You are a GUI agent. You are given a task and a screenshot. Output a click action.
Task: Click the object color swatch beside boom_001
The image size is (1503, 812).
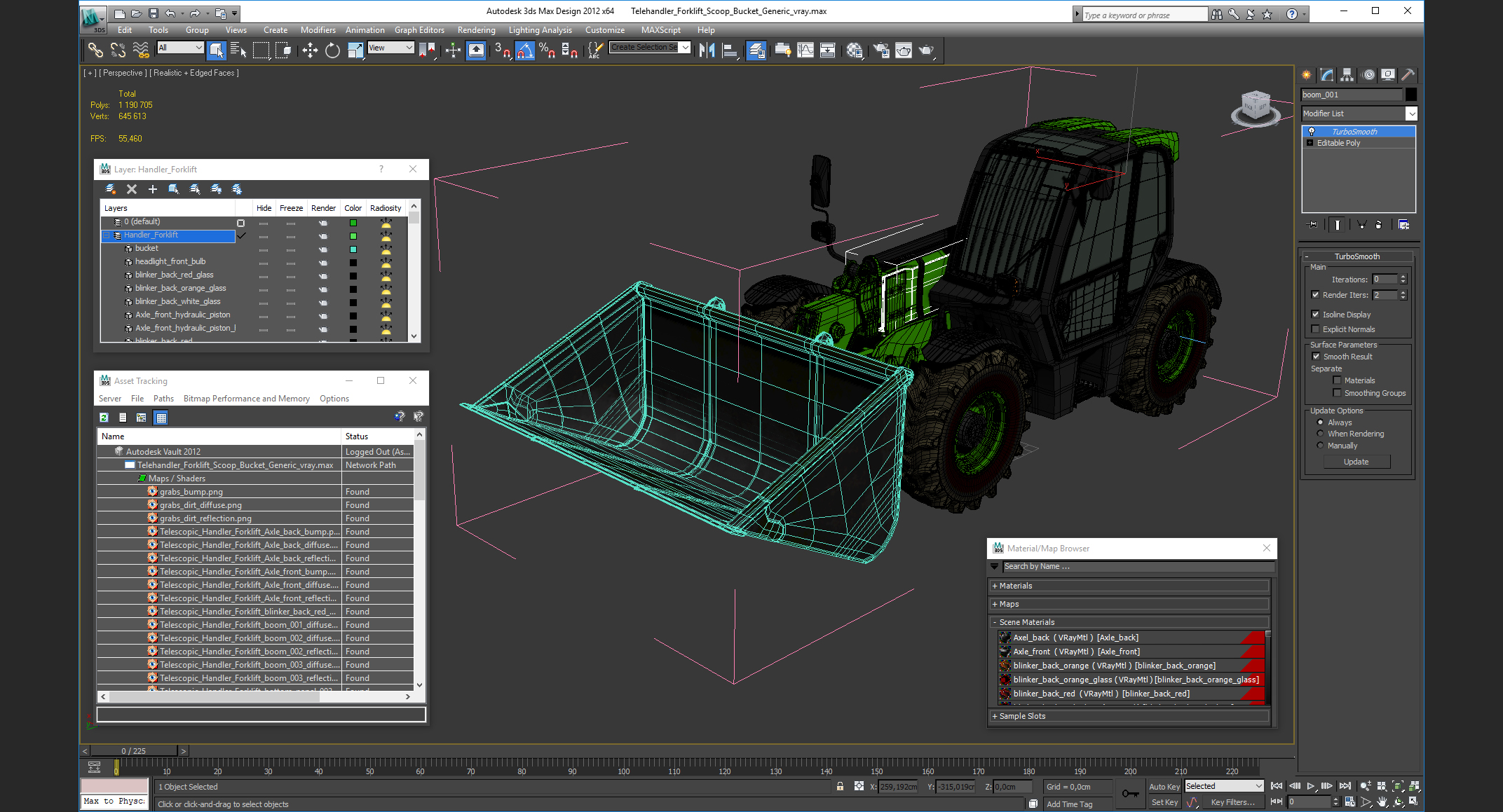pyautogui.click(x=1411, y=95)
